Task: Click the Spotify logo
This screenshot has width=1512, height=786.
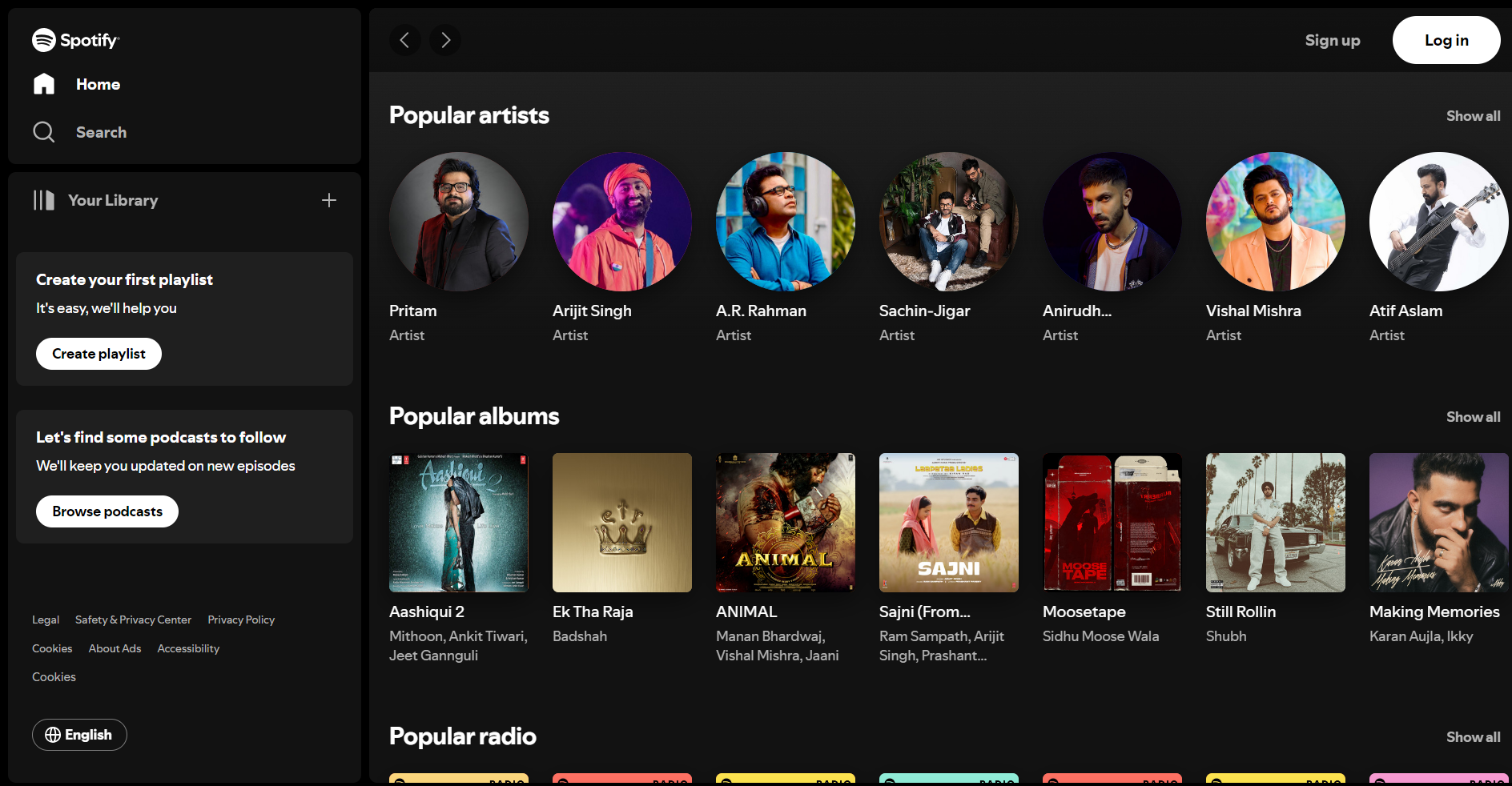Action: click(75, 40)
